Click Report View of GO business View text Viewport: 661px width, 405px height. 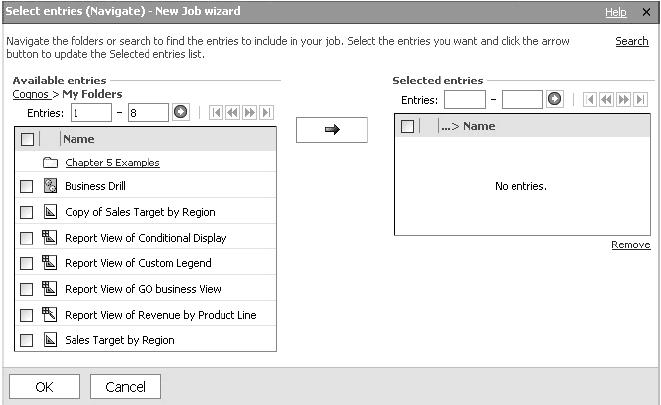point(143,289)
